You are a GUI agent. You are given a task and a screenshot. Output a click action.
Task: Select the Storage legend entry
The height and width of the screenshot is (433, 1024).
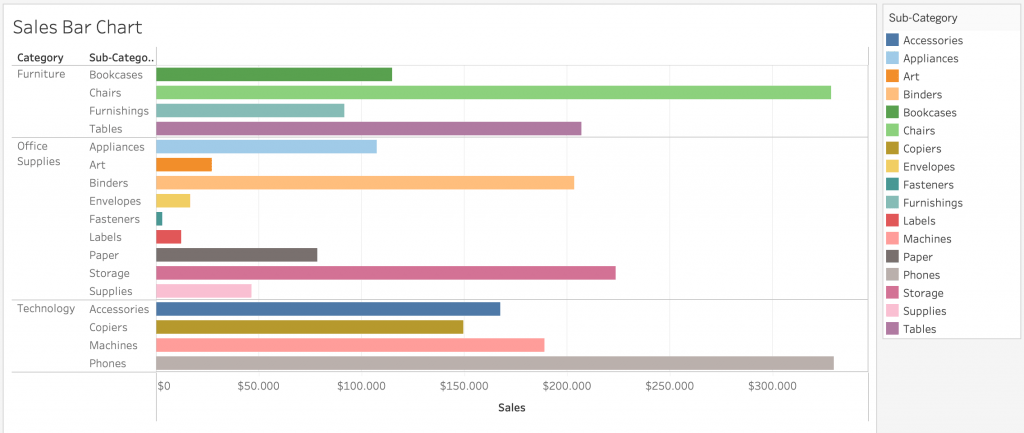(x=922, y=293)
